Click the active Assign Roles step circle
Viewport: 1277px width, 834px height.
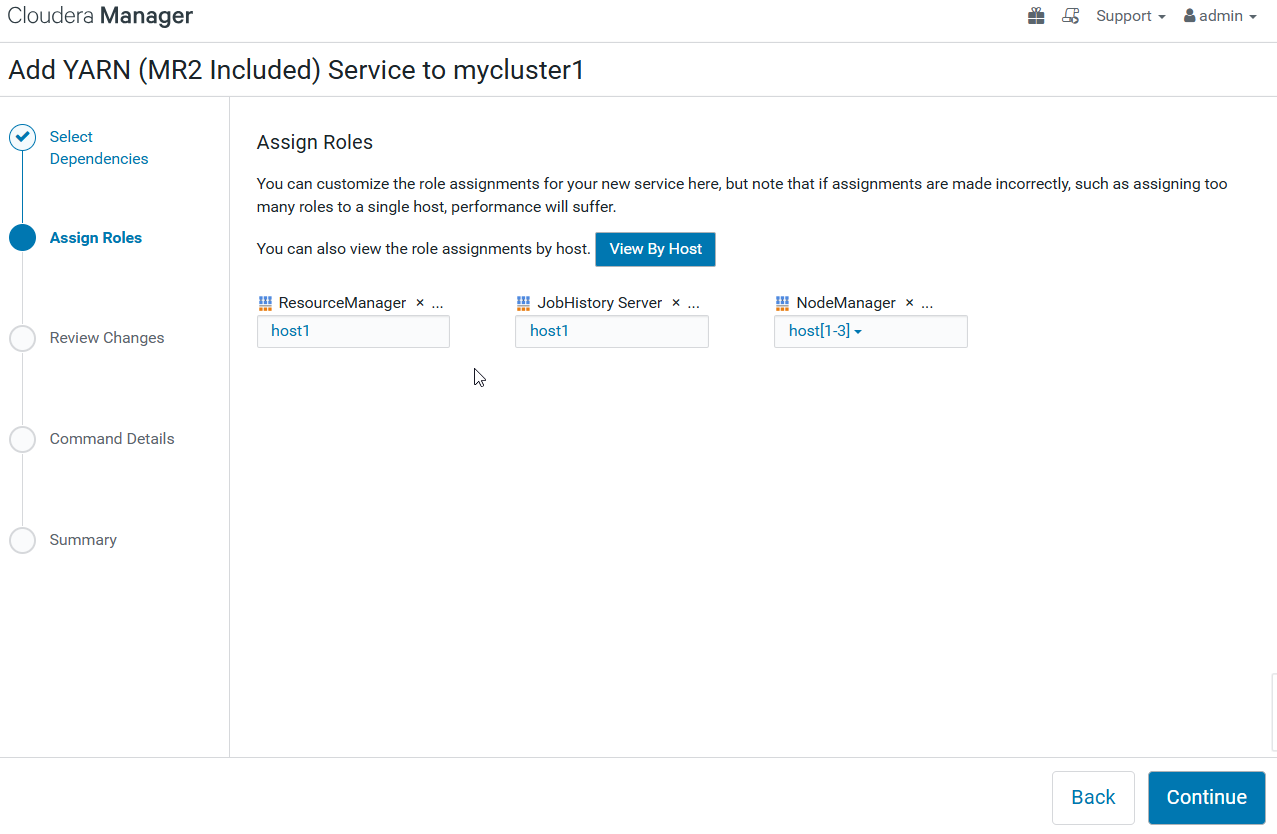(22, 238)
